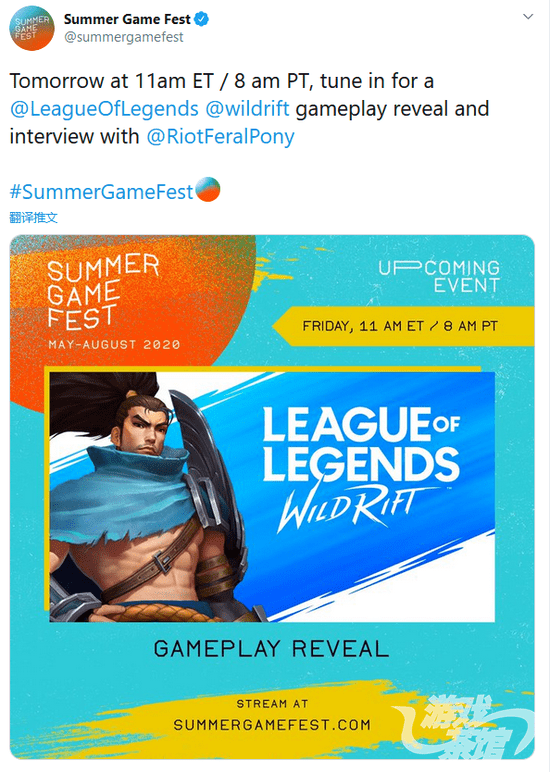This screenshot has height=772, width=550.
Task: Open the #SummerGameFest hashtag
Action: pyautogui.click(x=101, y=192)
